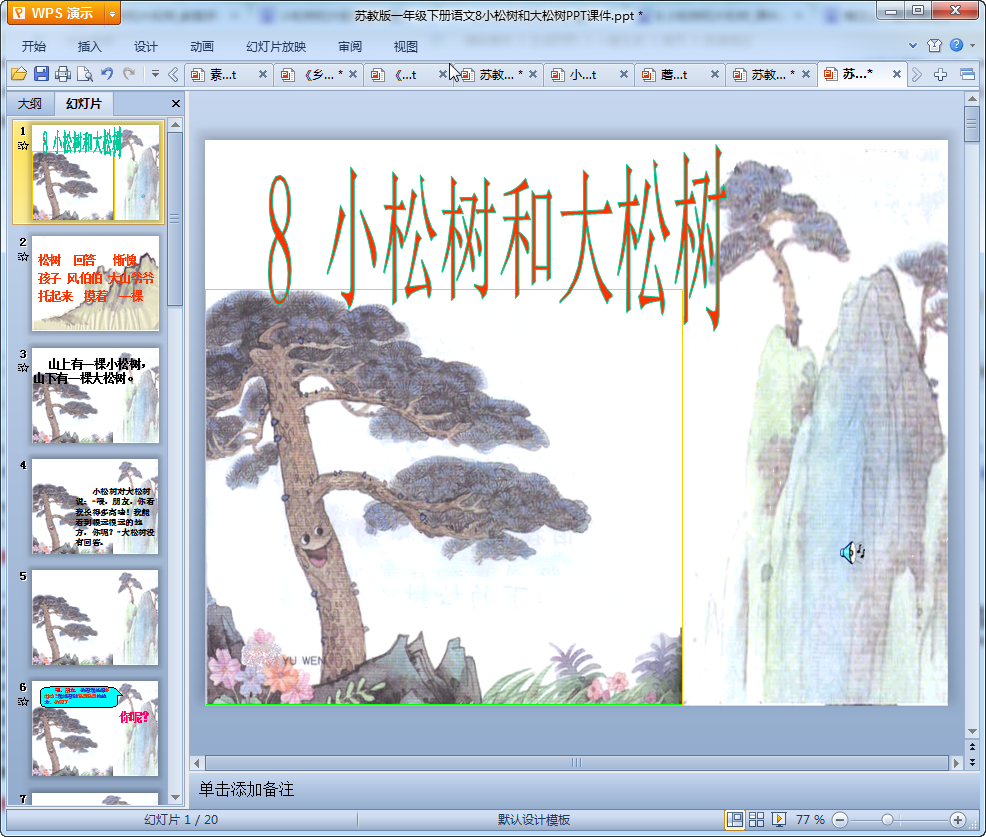Image resolution: width=986 pixels, height=837 pixels.
Task: Expand the WPS menu dropdown arrow
Action: (x=113, y=13)
